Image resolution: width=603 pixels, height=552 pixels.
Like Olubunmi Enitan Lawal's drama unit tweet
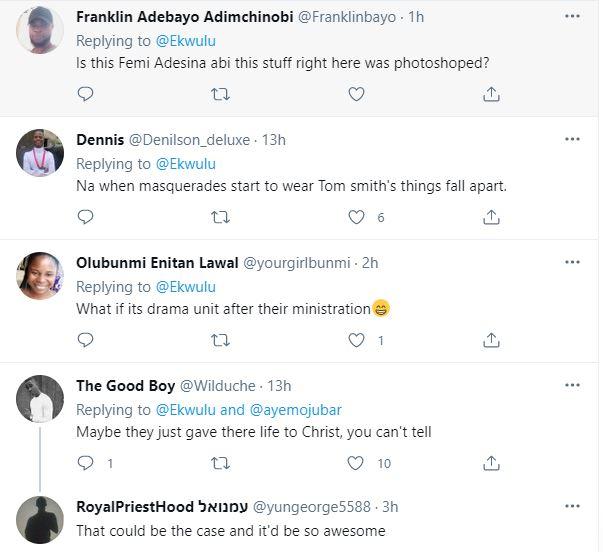coord(356,340)
